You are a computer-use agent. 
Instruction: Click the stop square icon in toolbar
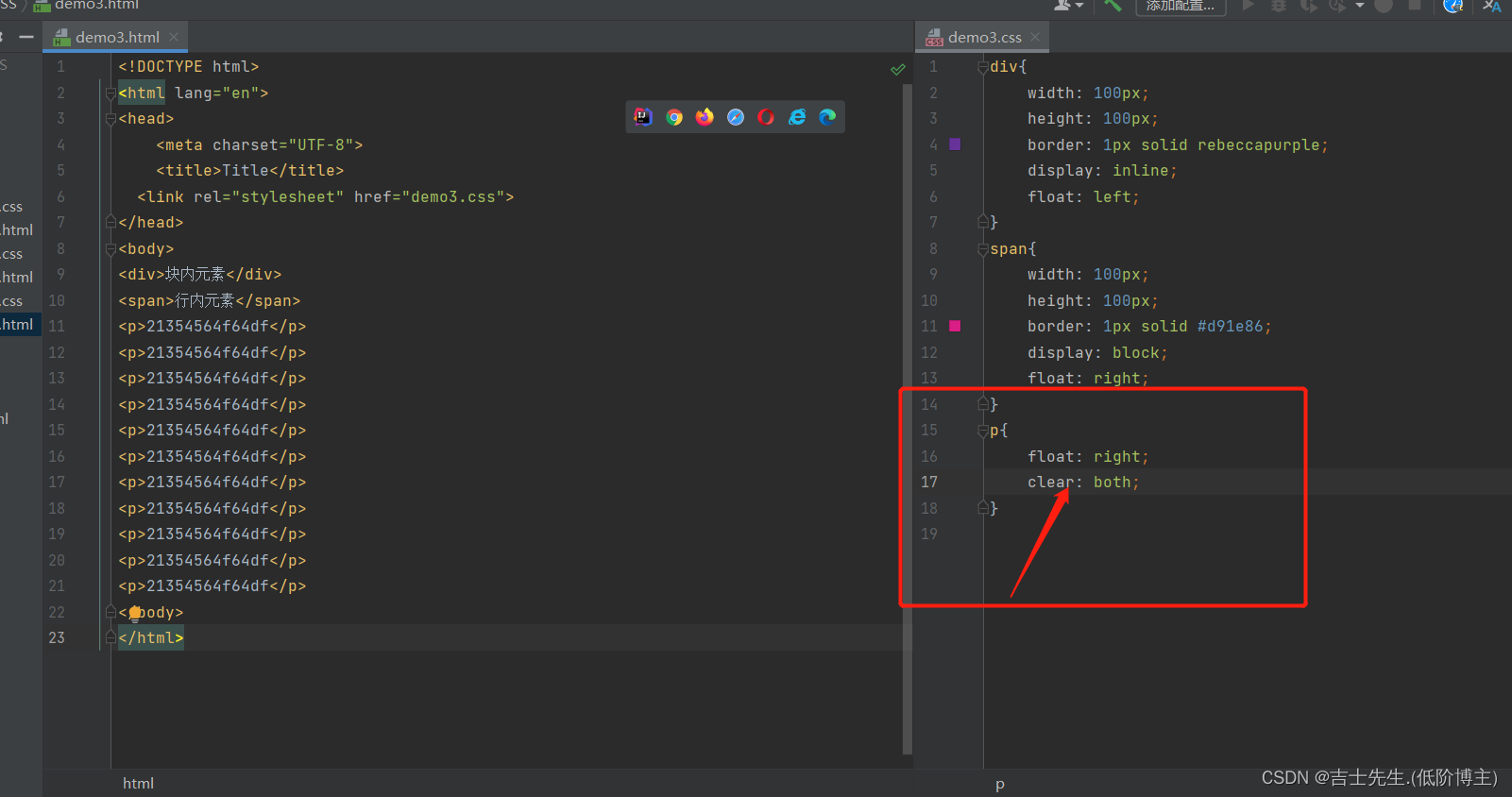[x=1415, y=5]
